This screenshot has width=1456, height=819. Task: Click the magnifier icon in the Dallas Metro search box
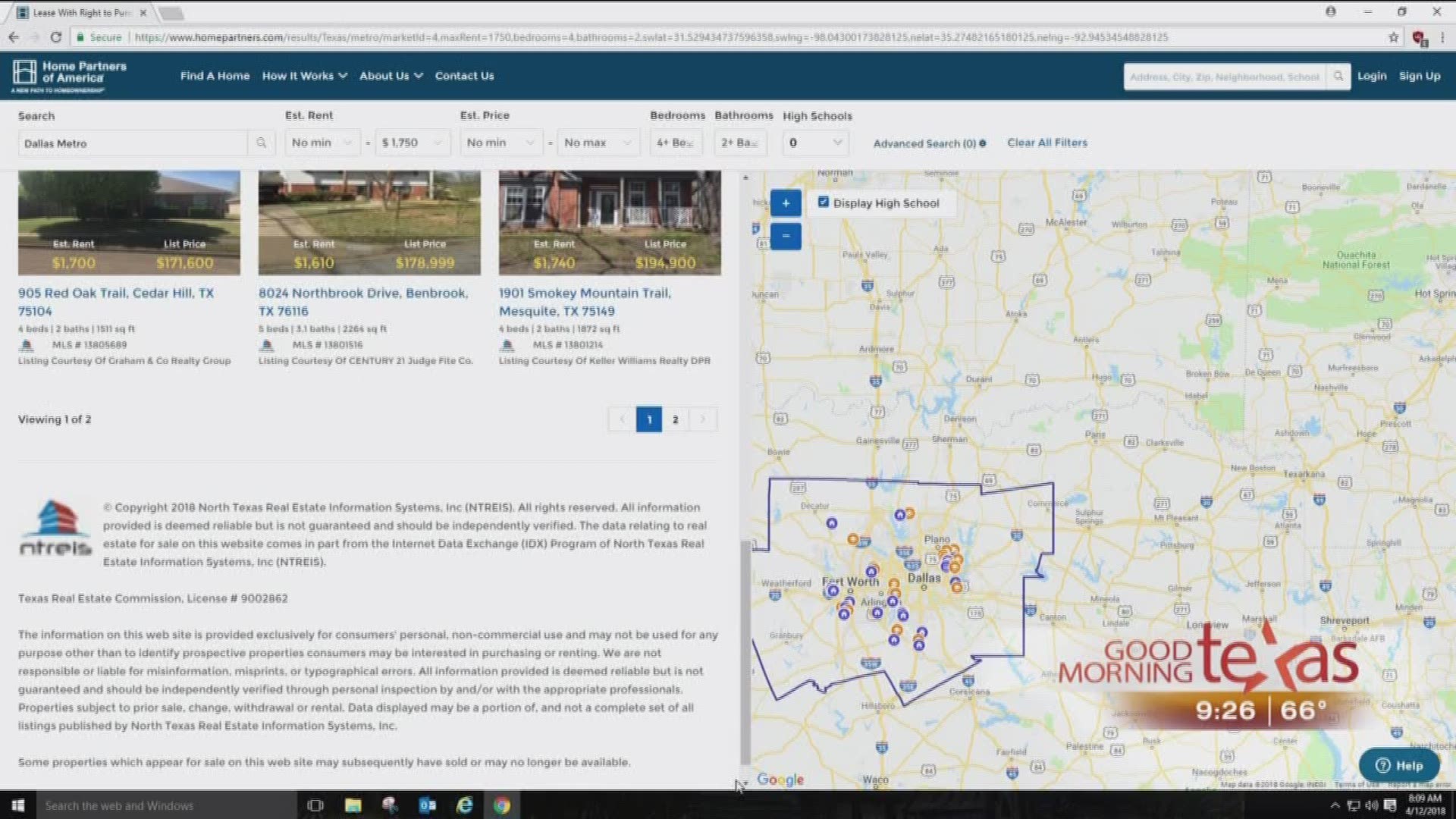pyautogui.click(x=262, y=143)
